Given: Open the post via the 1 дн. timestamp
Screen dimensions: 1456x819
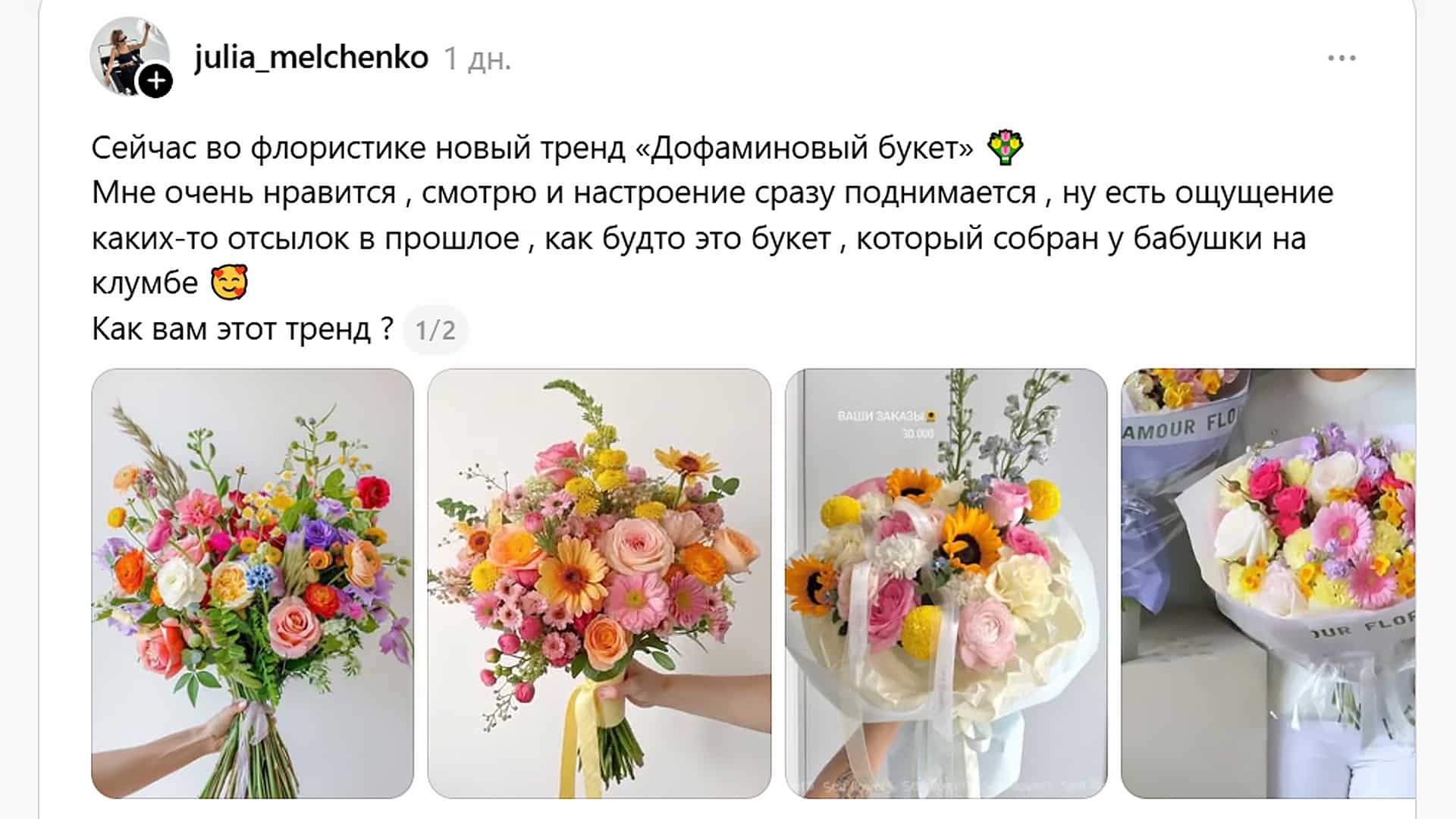Looking at the screenshot, I should [477, 58].
